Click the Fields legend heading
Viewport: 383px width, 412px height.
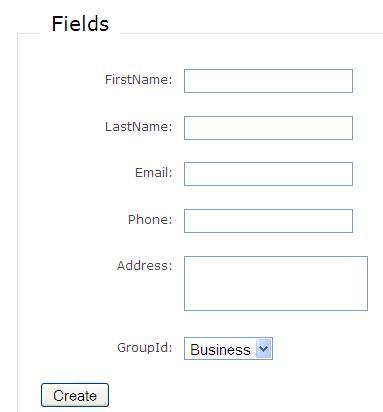pos(80,24)
